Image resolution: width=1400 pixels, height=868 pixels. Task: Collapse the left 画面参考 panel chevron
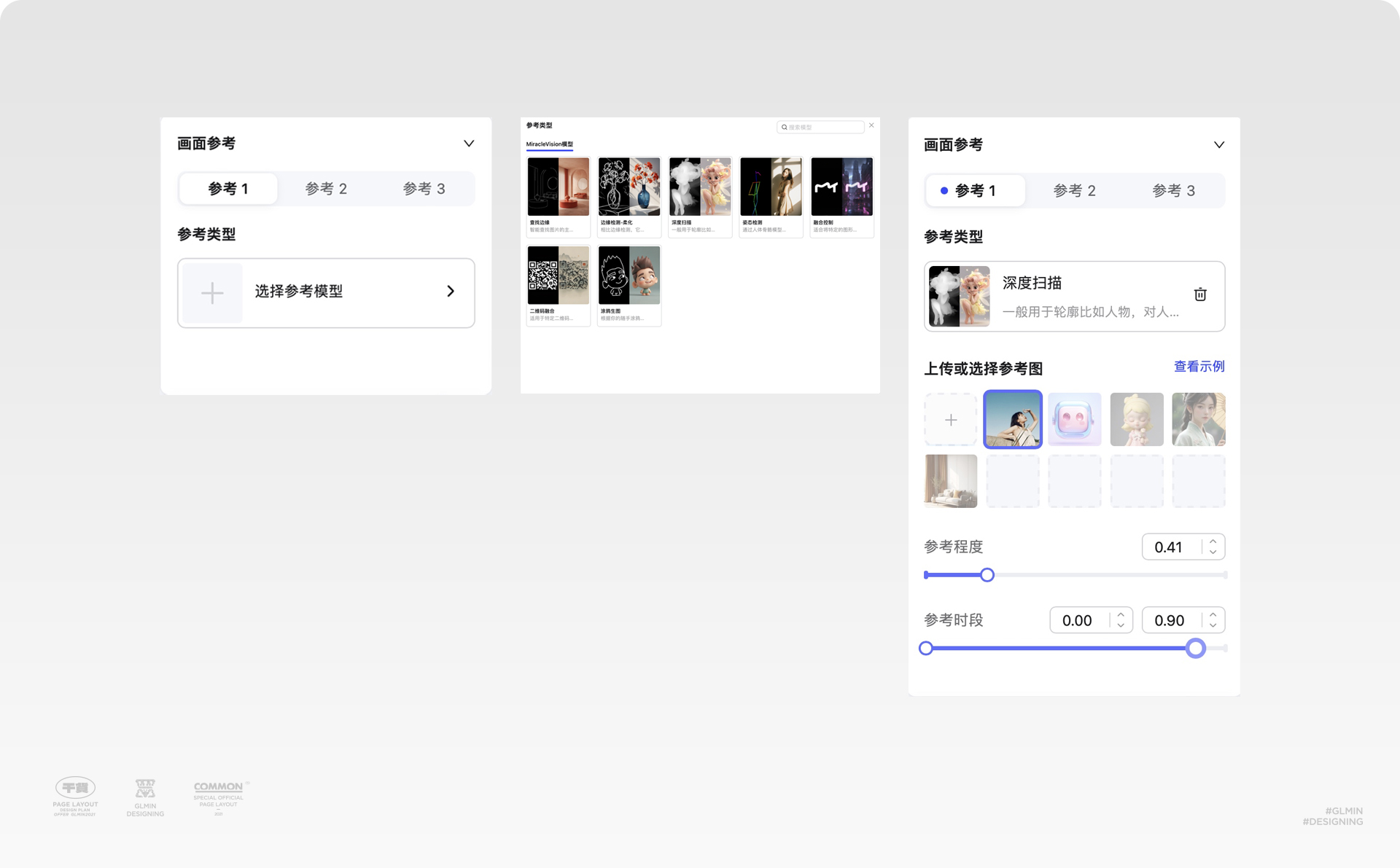pos(469,144)
